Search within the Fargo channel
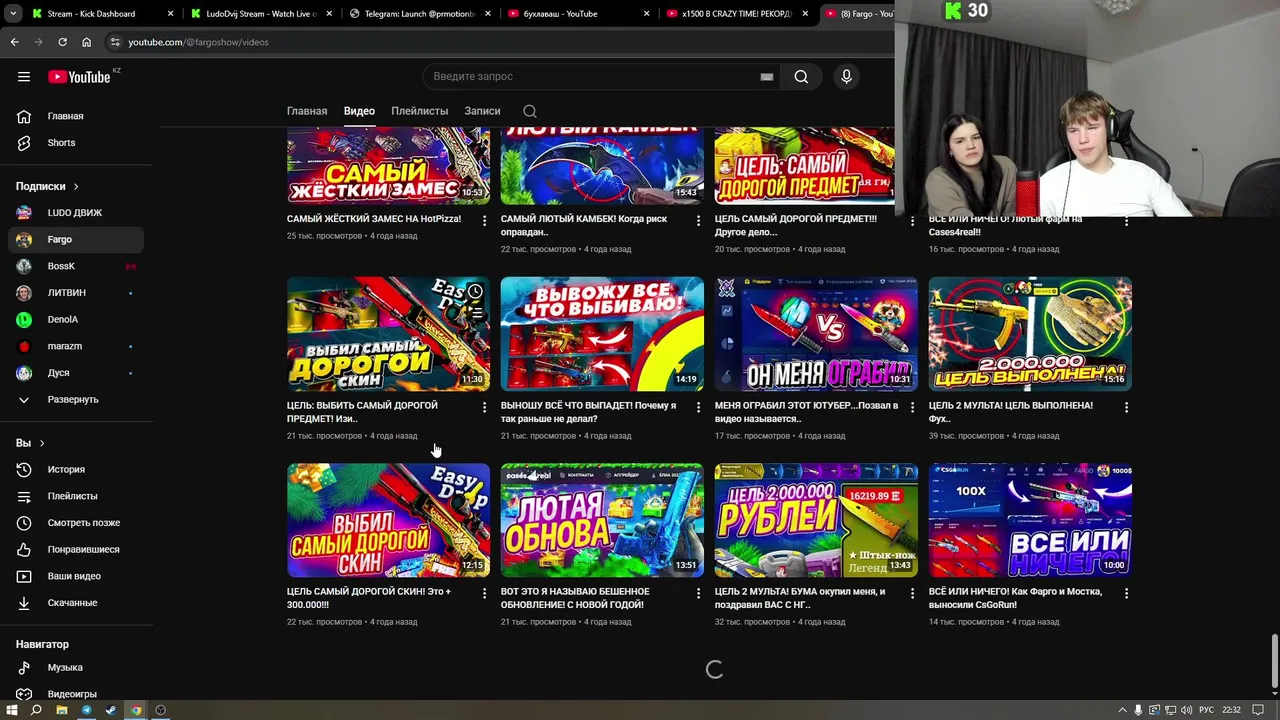Image resolution: width=1280 pixels, height=720 pixels. pyautogui.click(x=530, y=111)
